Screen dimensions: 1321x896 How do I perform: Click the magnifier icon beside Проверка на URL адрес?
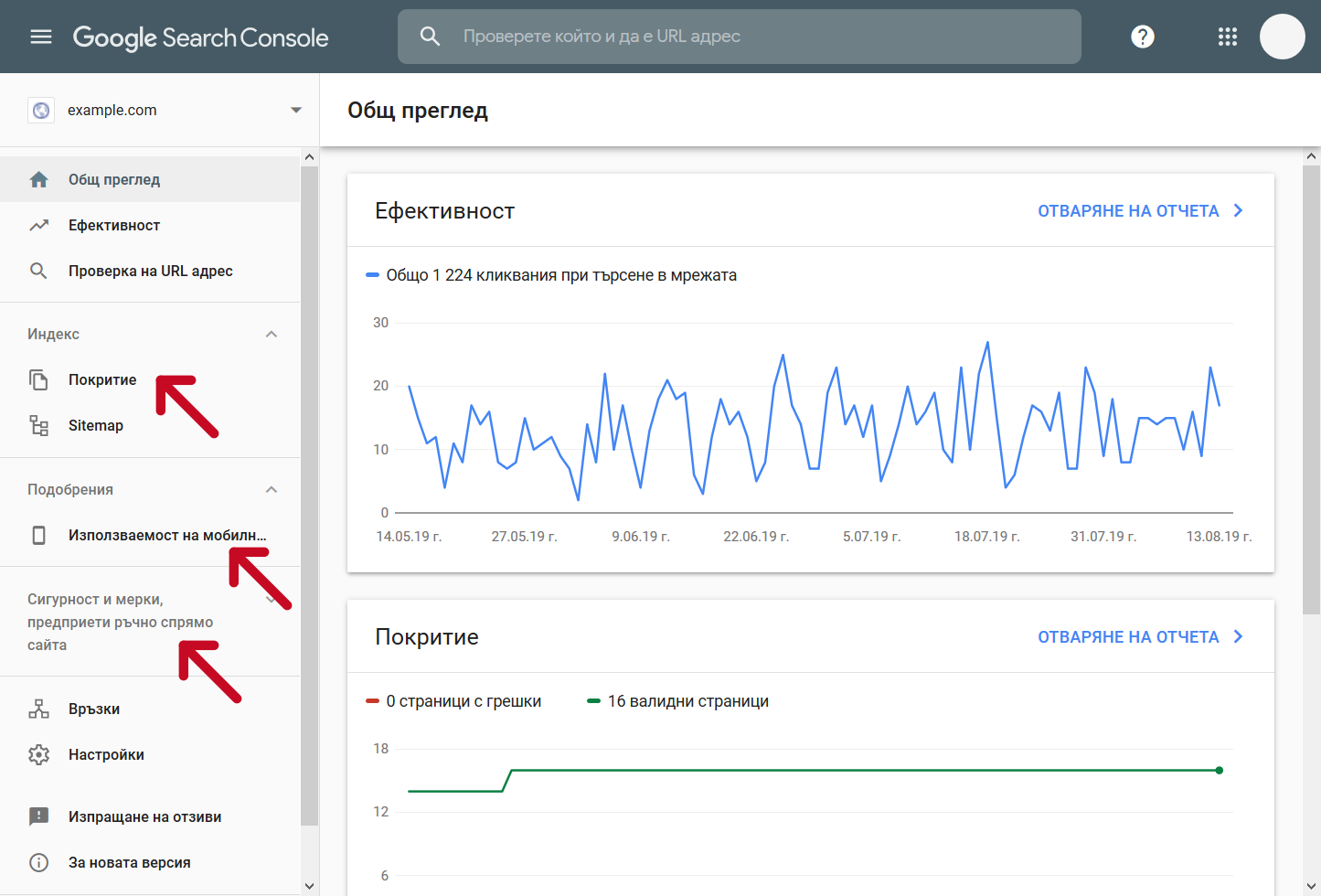pos(38,271)
